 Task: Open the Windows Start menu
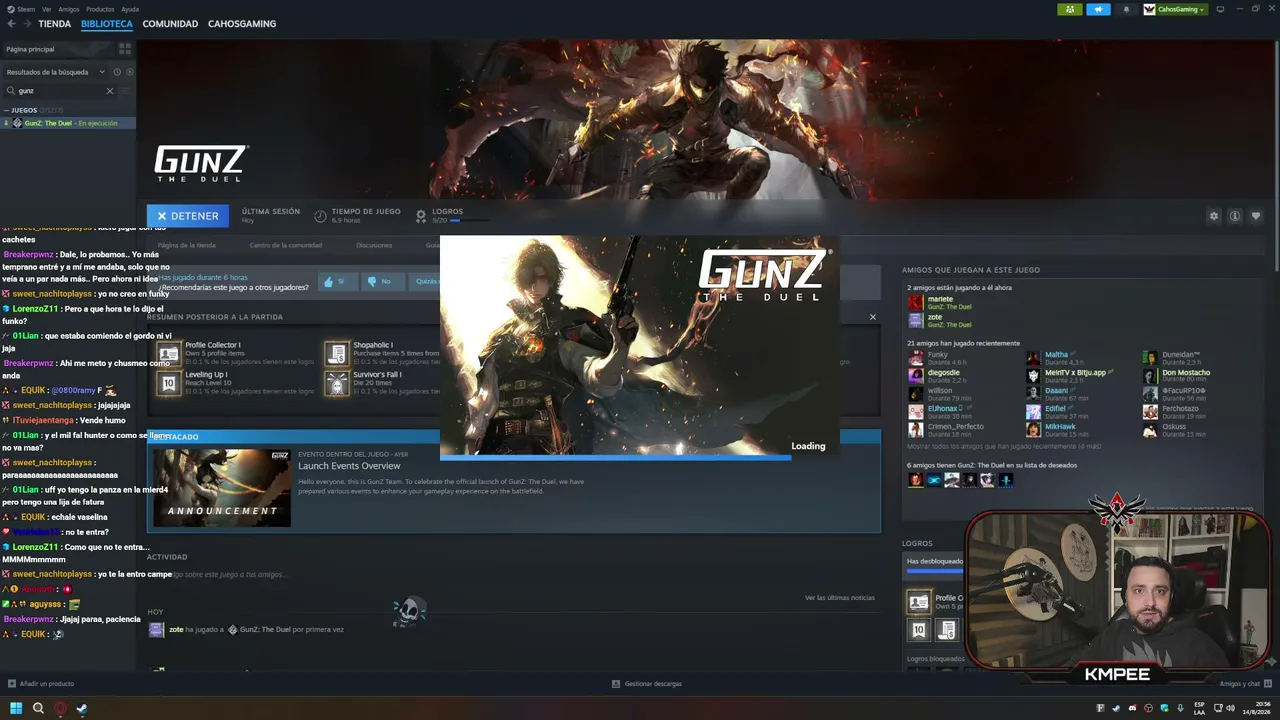pos(16,709)
